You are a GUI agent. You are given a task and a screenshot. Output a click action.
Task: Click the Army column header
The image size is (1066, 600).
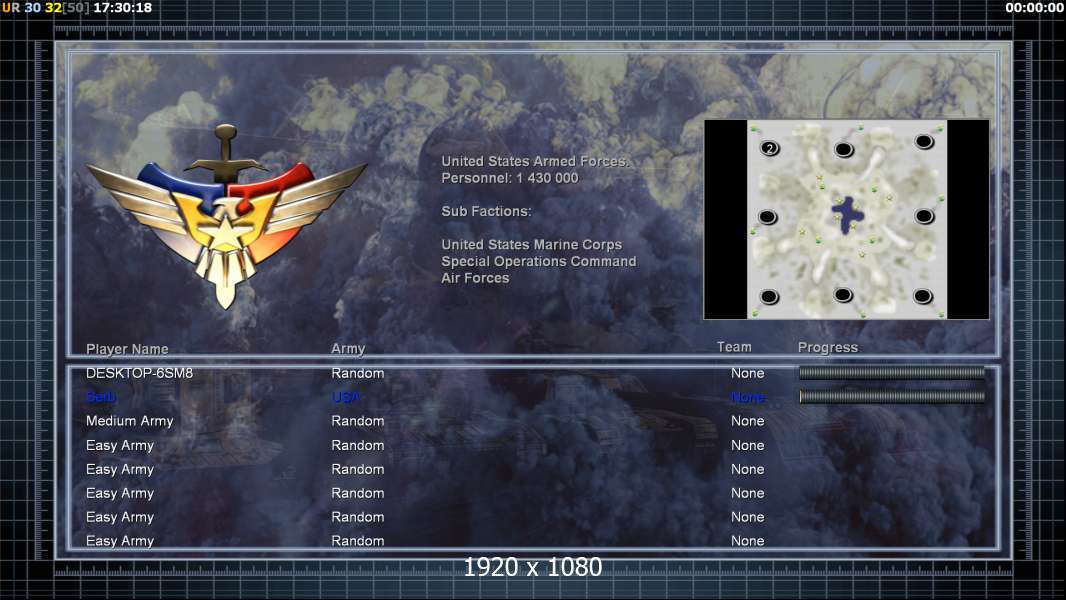pos(348,349)
